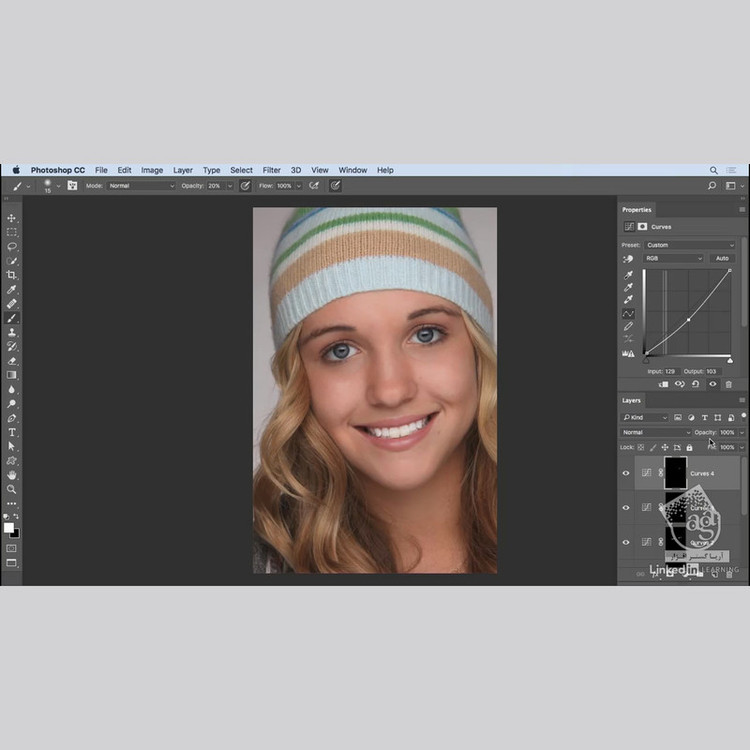This screenshot has height=750, width=750.
Task: Open the RGB channel dropdown
Action: (x=673, y=258)
